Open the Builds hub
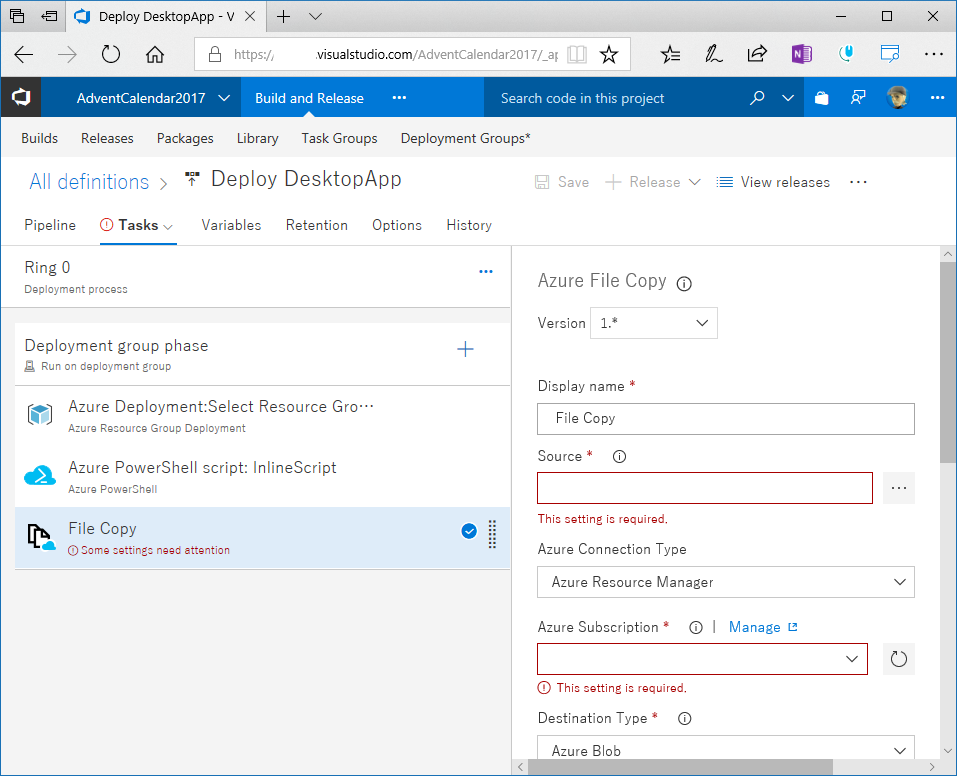The image size is (957, 776). click(x=40, y=139)
